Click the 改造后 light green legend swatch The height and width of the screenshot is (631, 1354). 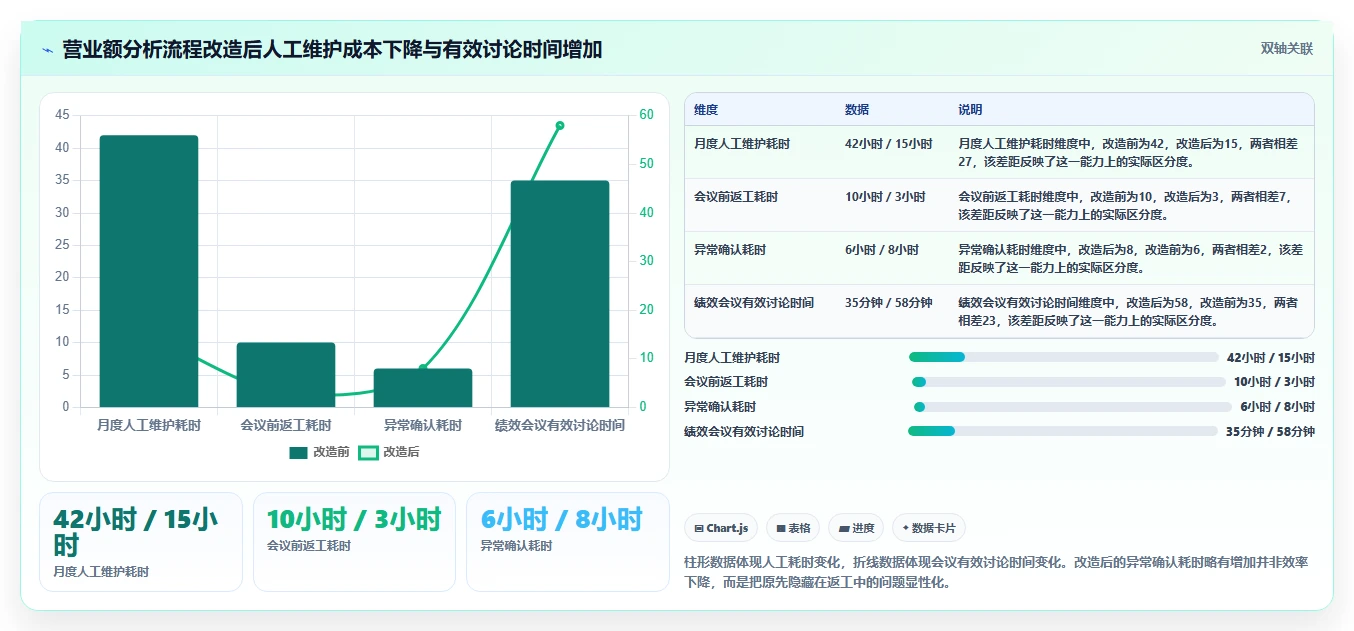(368, 453)
